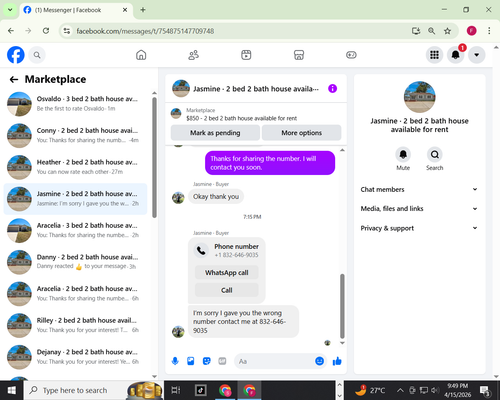
Task: Select Jasmine chat in list
Action: click(75, 199)
